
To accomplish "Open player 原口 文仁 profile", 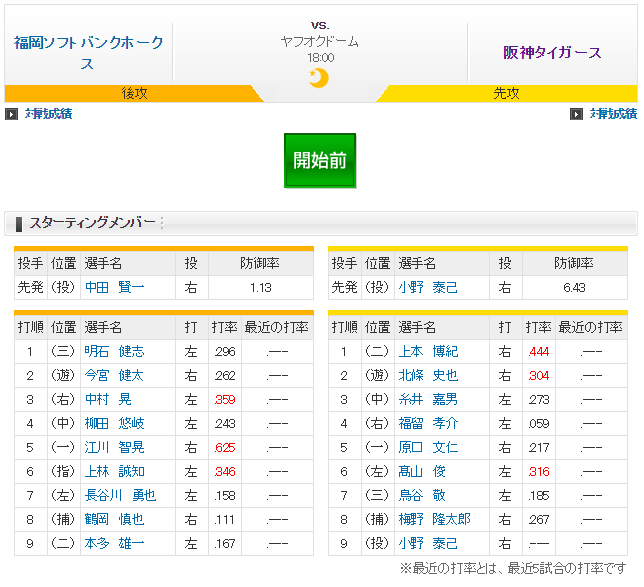I will click(428, 447).
